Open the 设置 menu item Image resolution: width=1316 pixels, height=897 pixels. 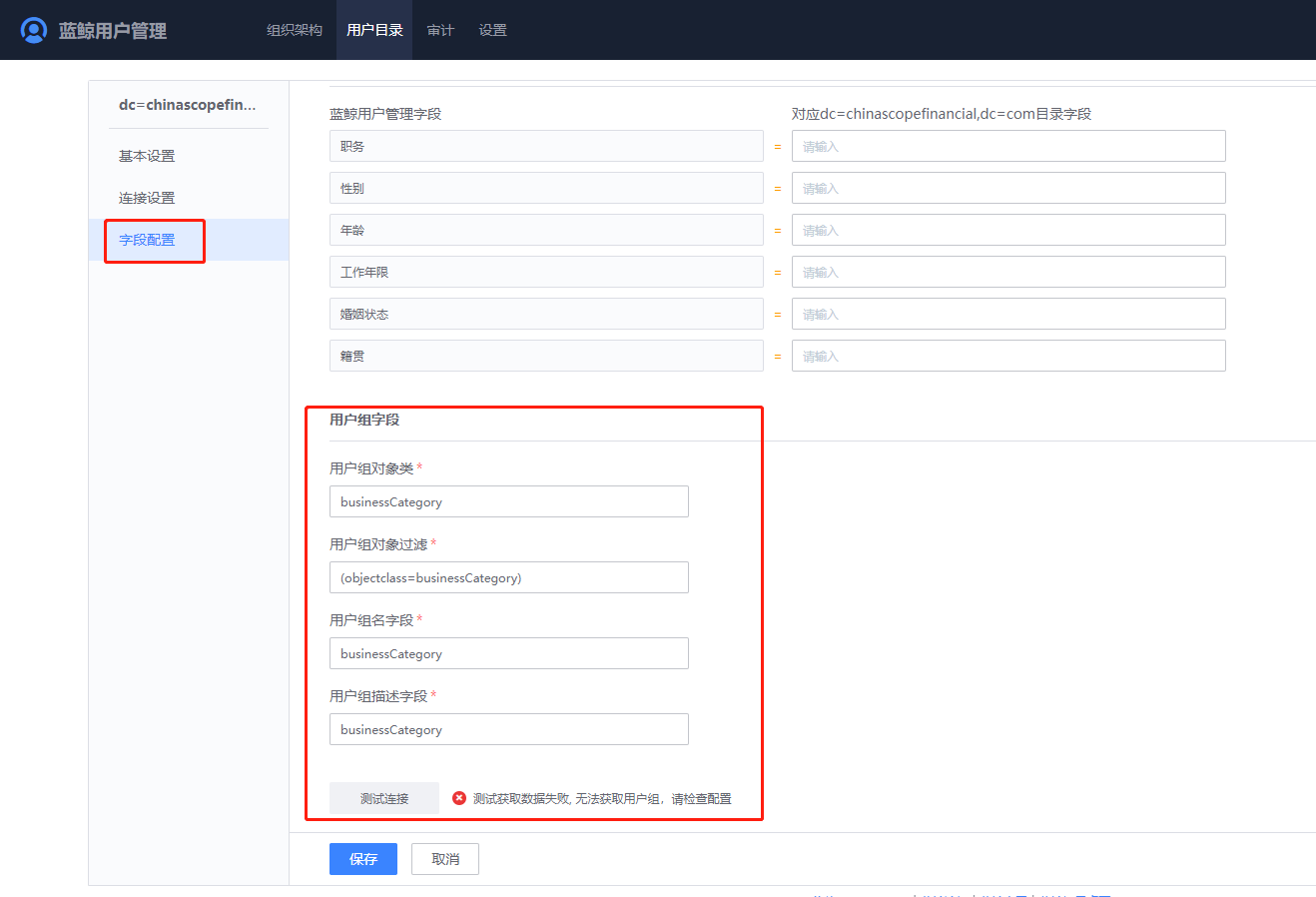coord(492,30)
